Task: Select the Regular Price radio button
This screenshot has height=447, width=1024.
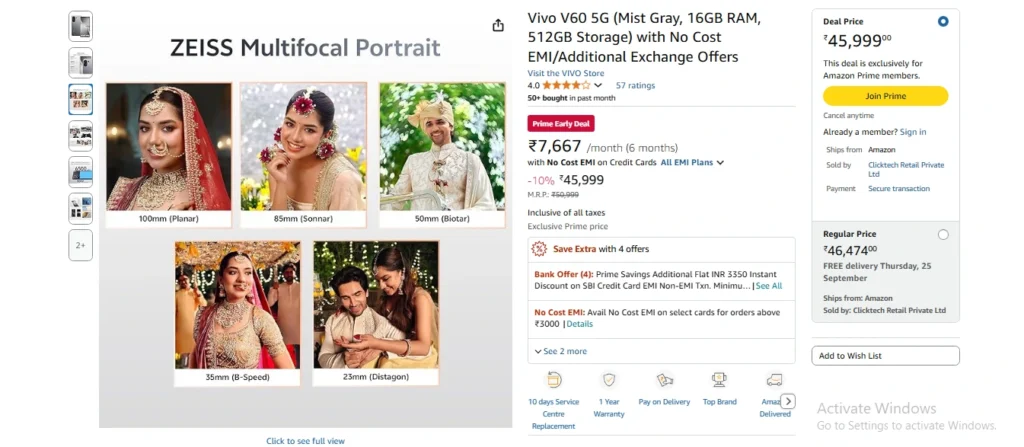Action: [x=943, y=235]
